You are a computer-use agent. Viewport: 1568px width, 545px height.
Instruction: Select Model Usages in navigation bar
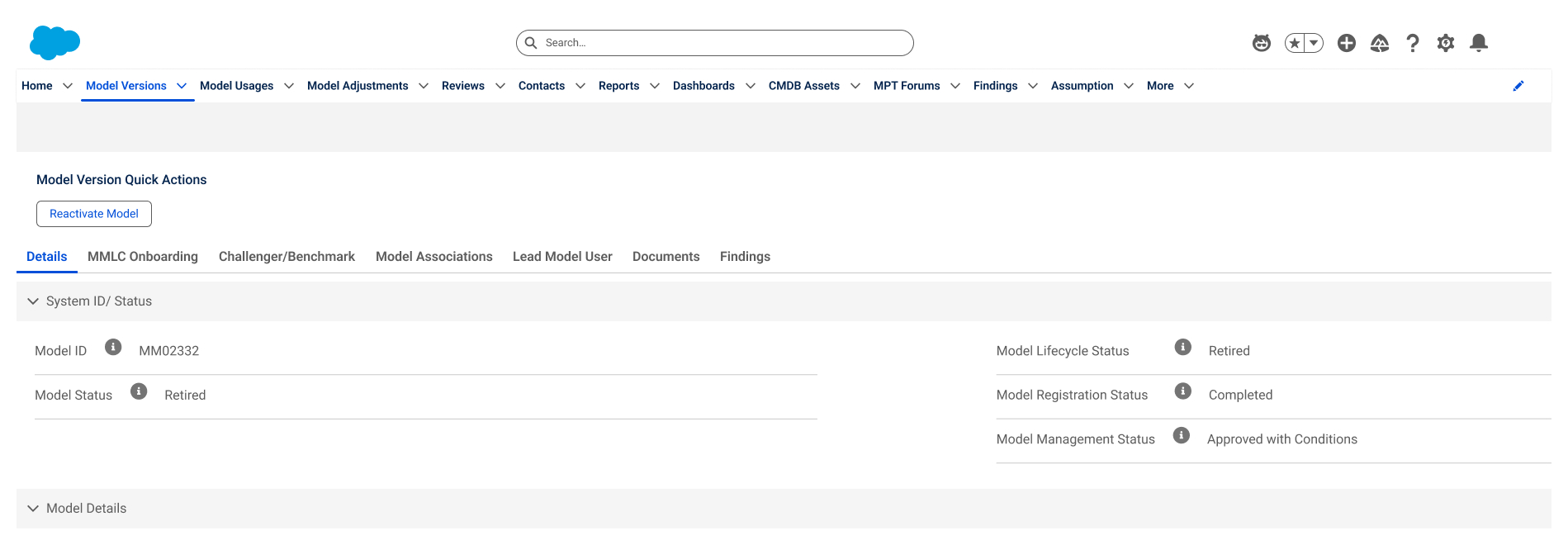point(236,86)
